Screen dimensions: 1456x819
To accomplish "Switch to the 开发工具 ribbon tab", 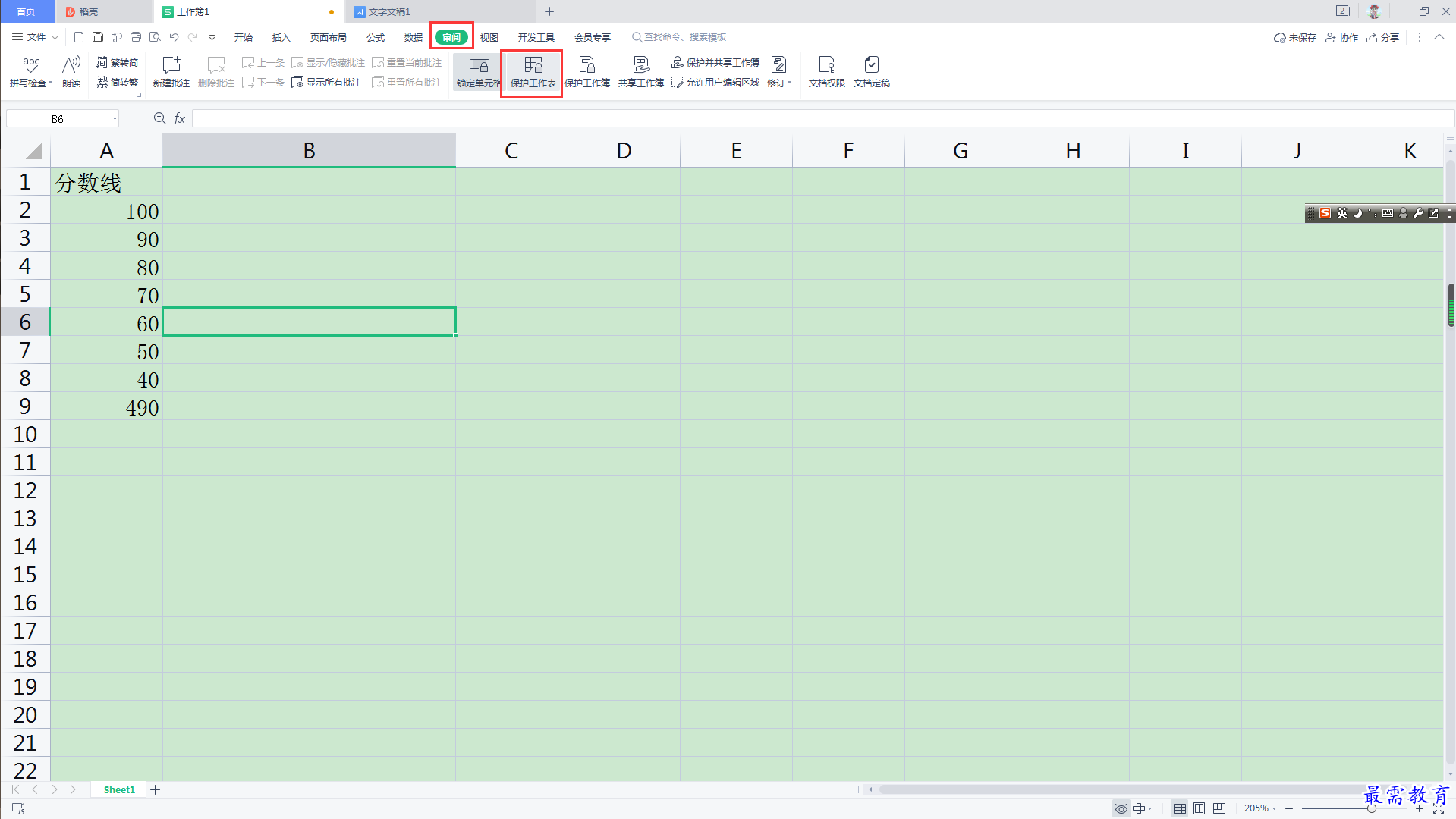I will (536, 37).
